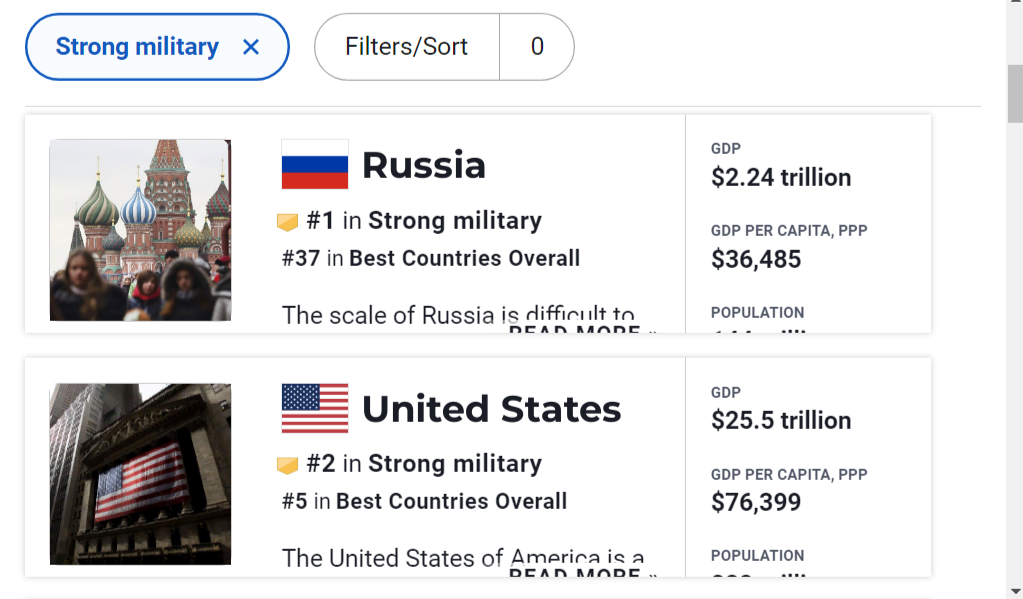Click the badge icon beside #1 Strong military
Viewport: 1023px width, 599px height.
[x=288, y=222]
